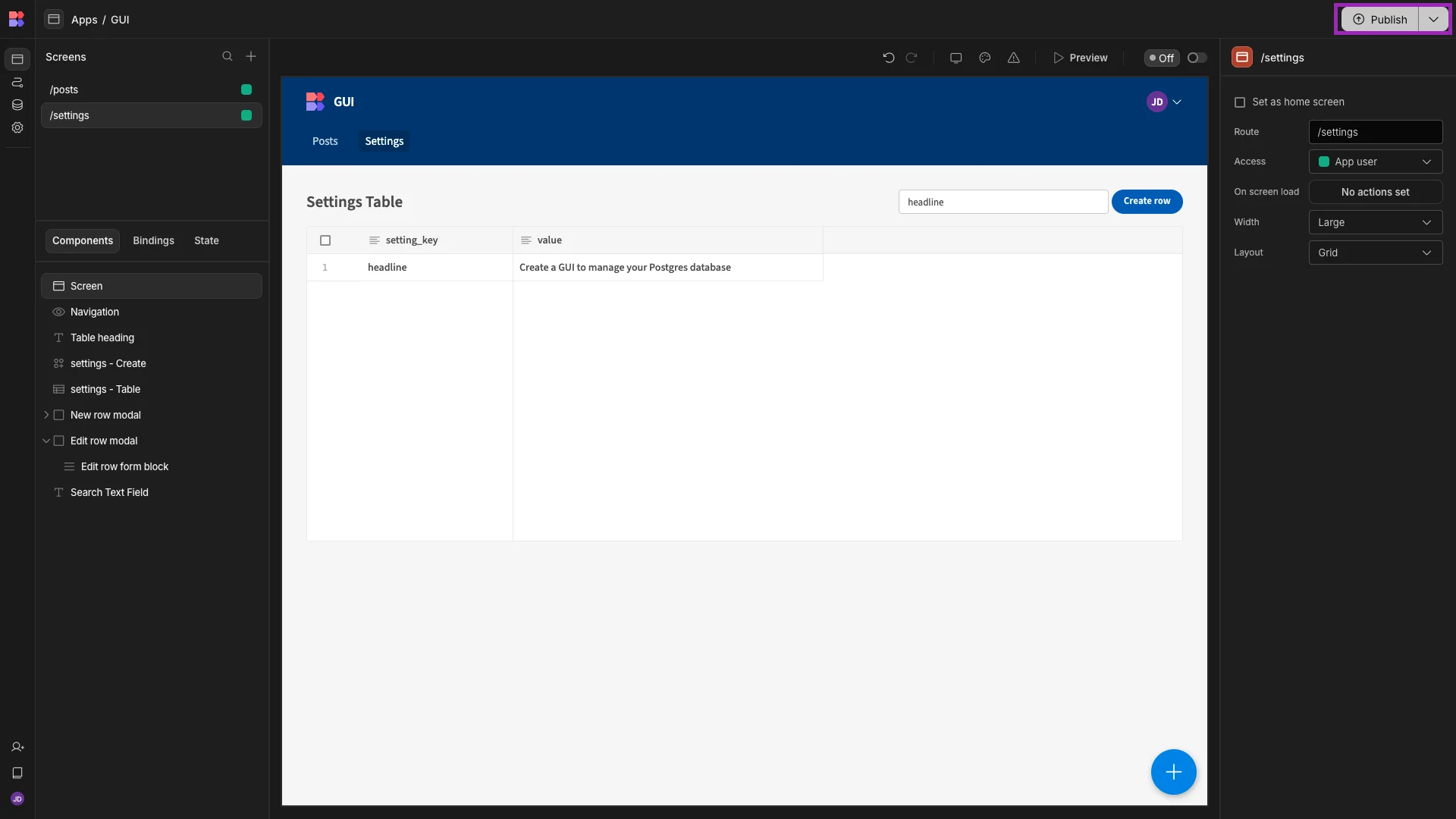Viewport: 1456px width, 819px height.
Task: Toggle the select-all checkbox in table header
Action: click(x=325, y=240)
